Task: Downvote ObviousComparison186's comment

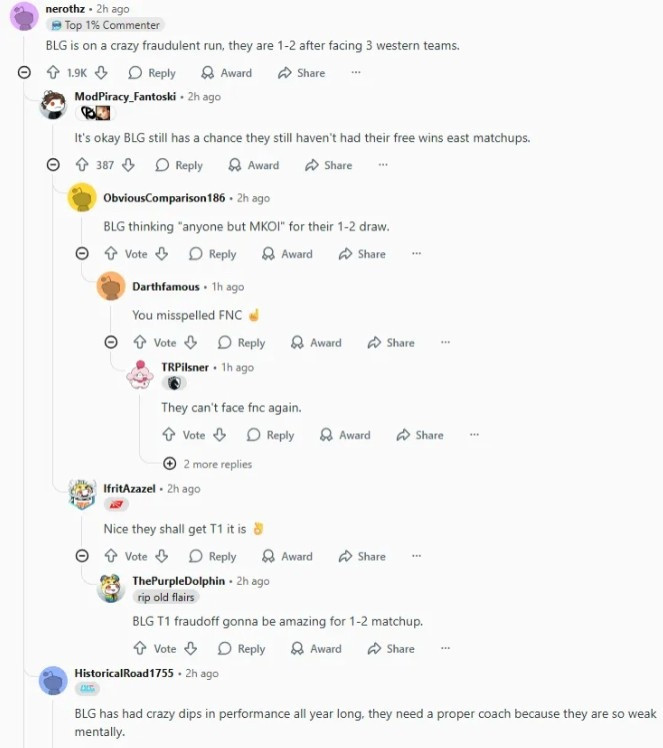Action: [162, 254]
